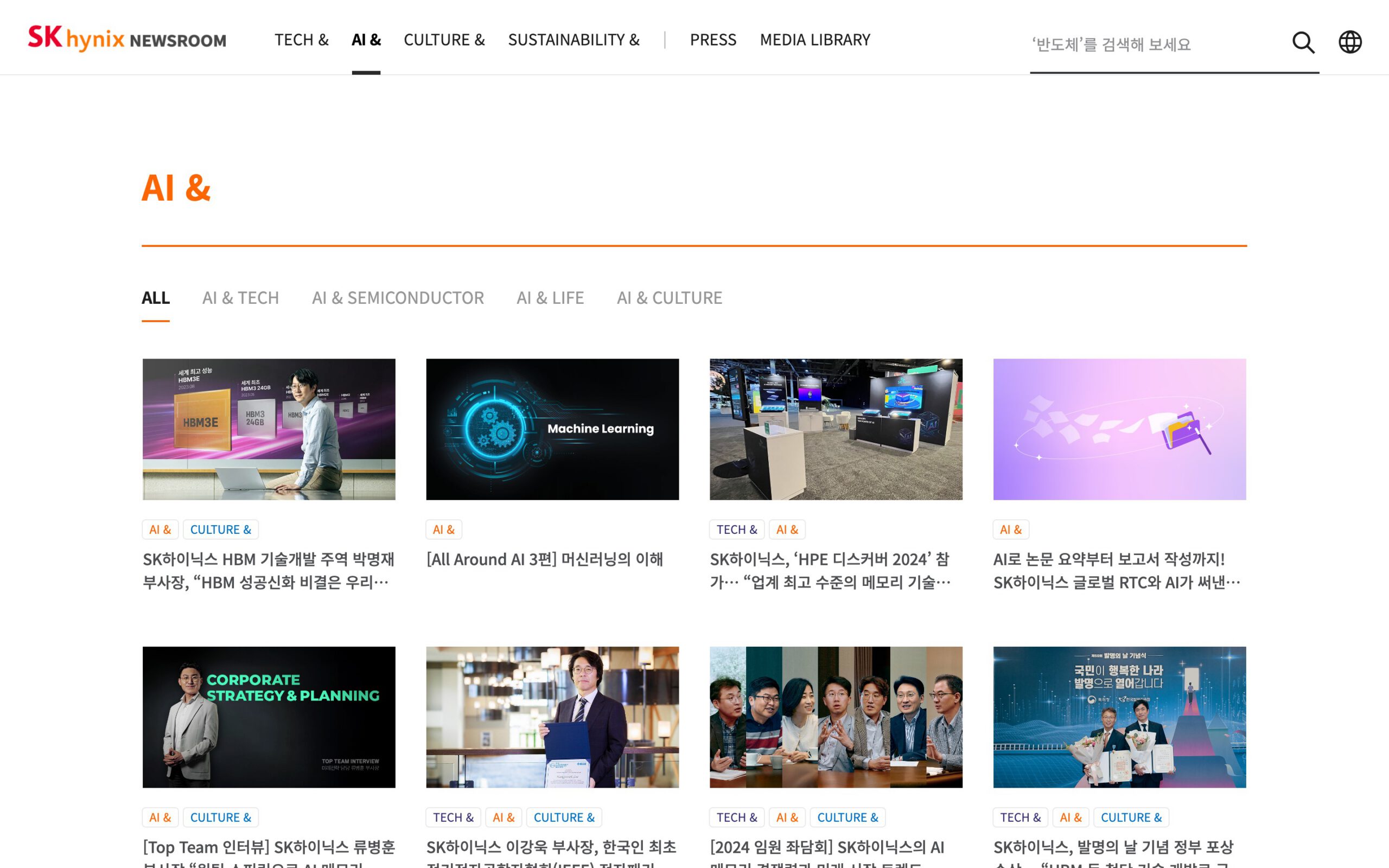Image resolution: width=1389 pixels, height=868 pixels.
Task: Switch to the AI & LIFE tab
Action: [550, 298]
